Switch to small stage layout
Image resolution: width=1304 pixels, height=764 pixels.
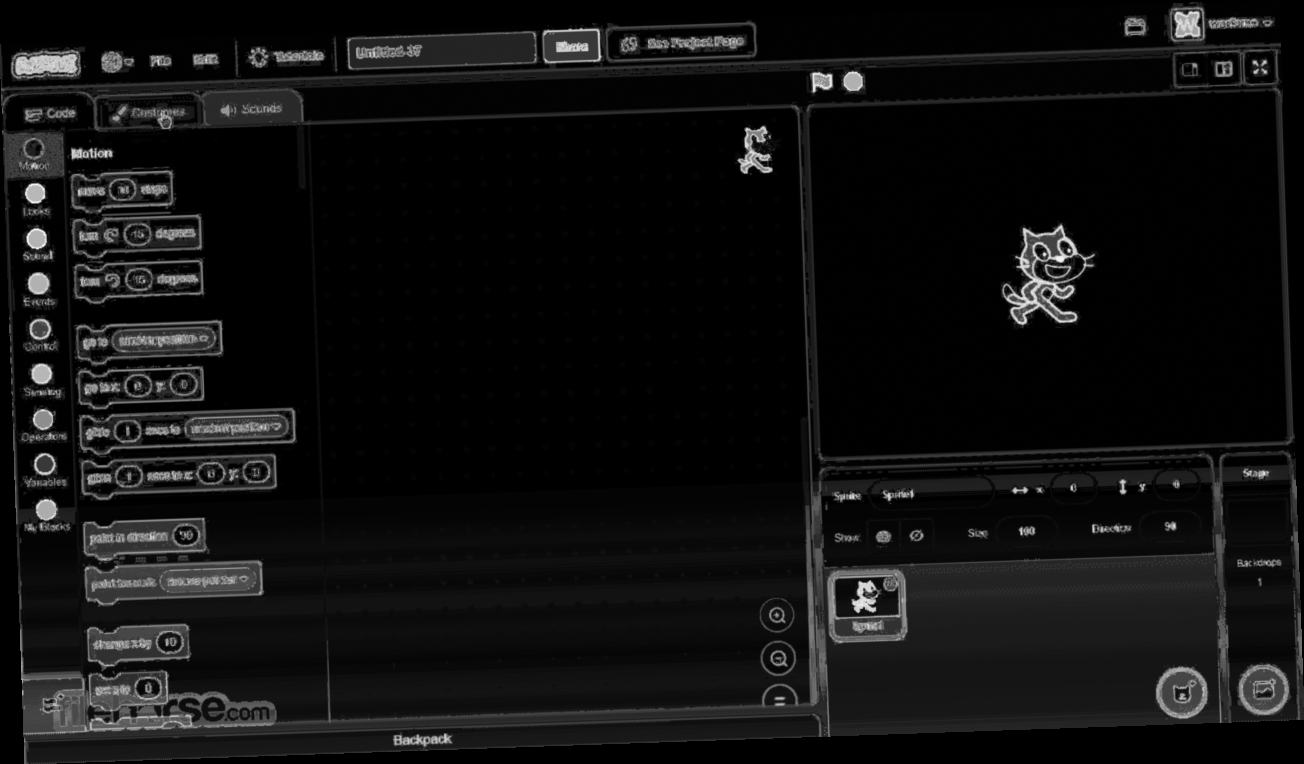pos(1190,70)
